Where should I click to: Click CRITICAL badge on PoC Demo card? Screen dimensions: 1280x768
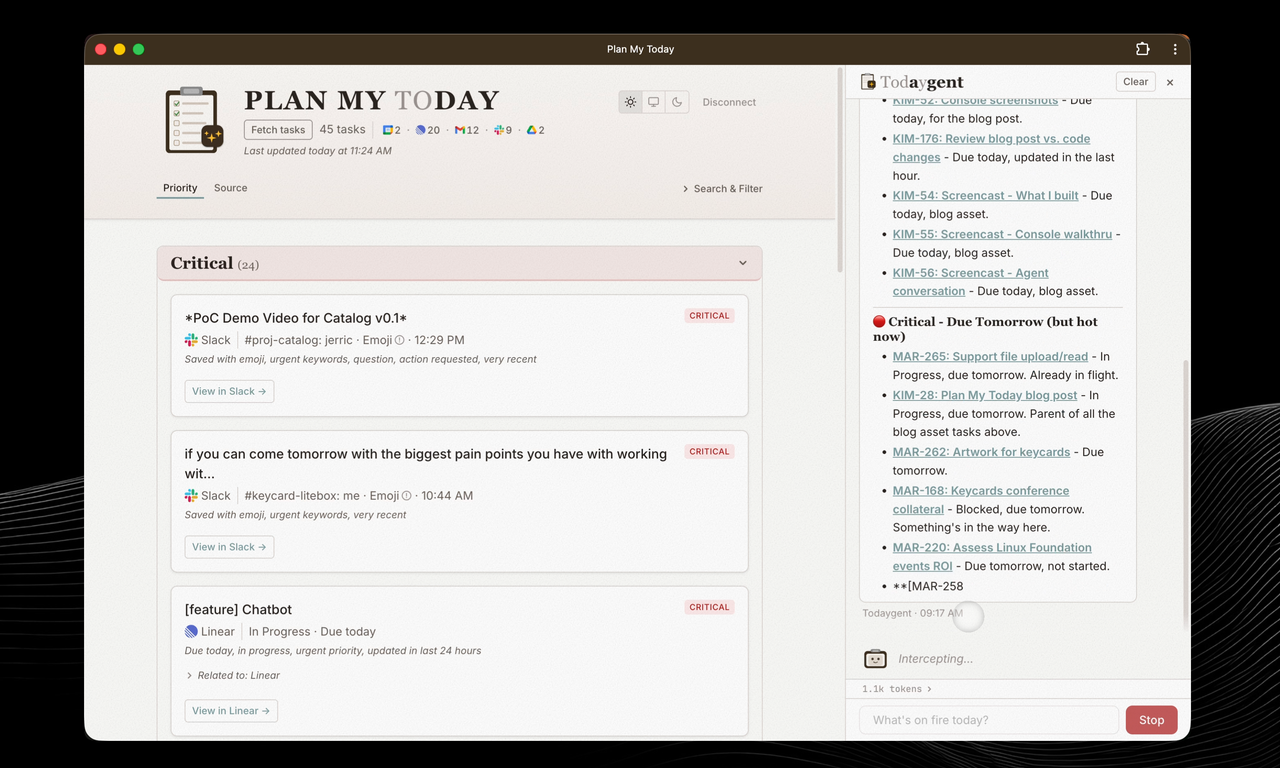pos(709,316)
